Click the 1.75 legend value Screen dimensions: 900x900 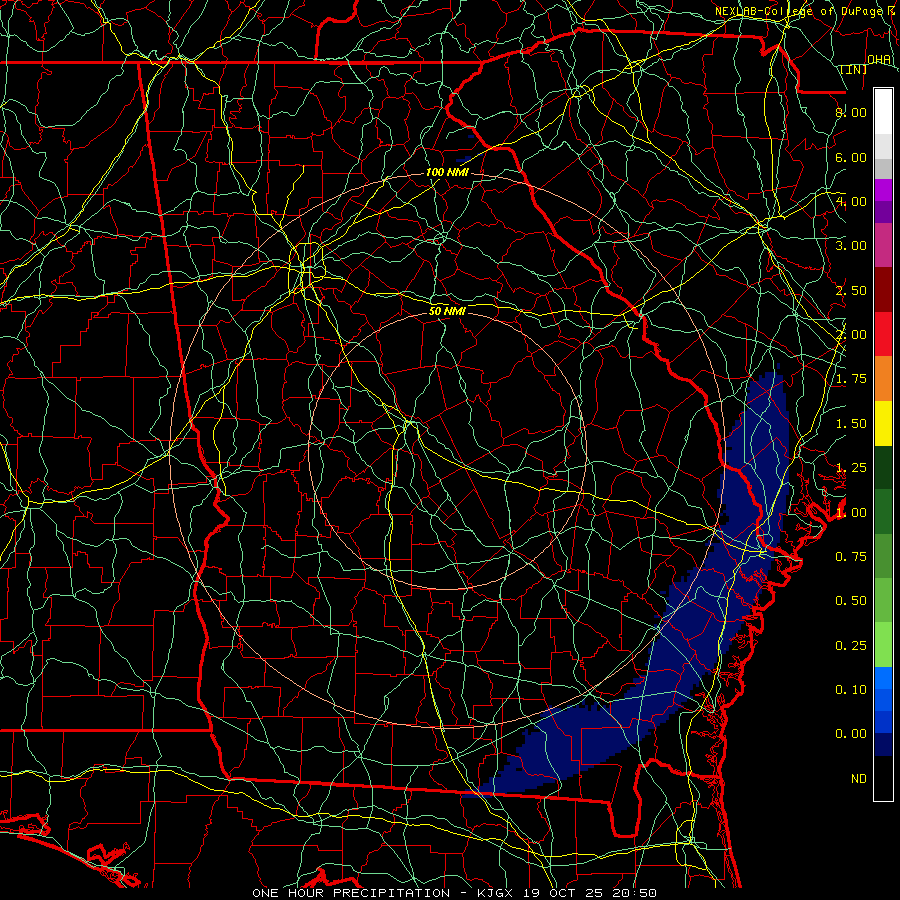pos(851,379)
